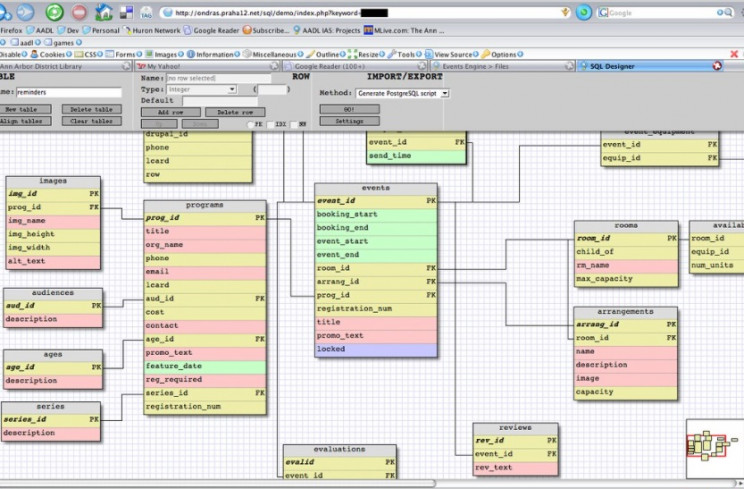The width and height of the screenshot is (744, 489).
Task: Click the games tag in toolbar
Action: [x=63, y=43]
